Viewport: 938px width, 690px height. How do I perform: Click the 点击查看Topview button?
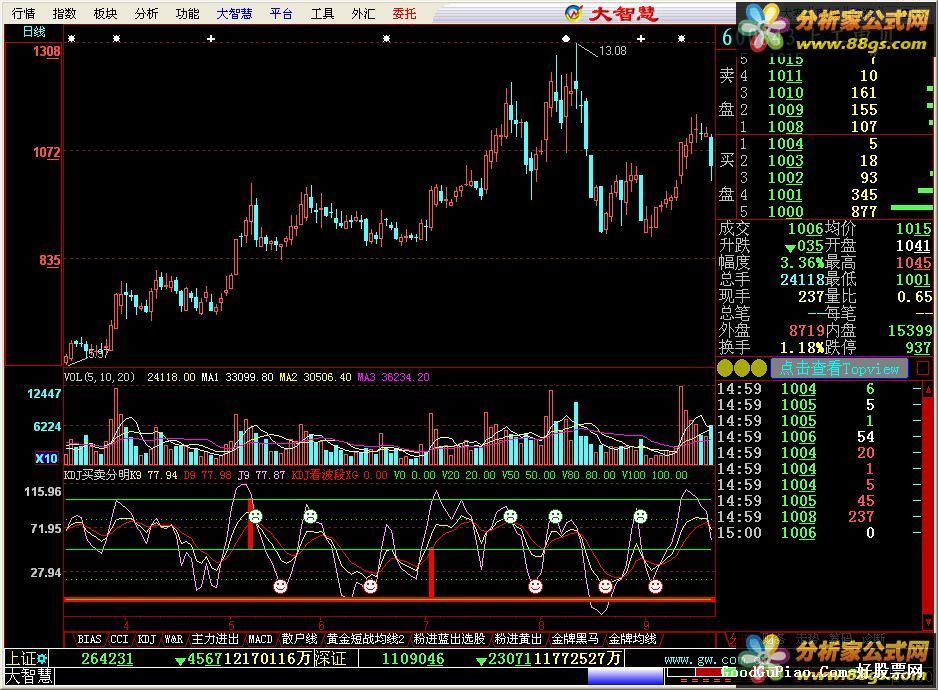click(839, 368)
